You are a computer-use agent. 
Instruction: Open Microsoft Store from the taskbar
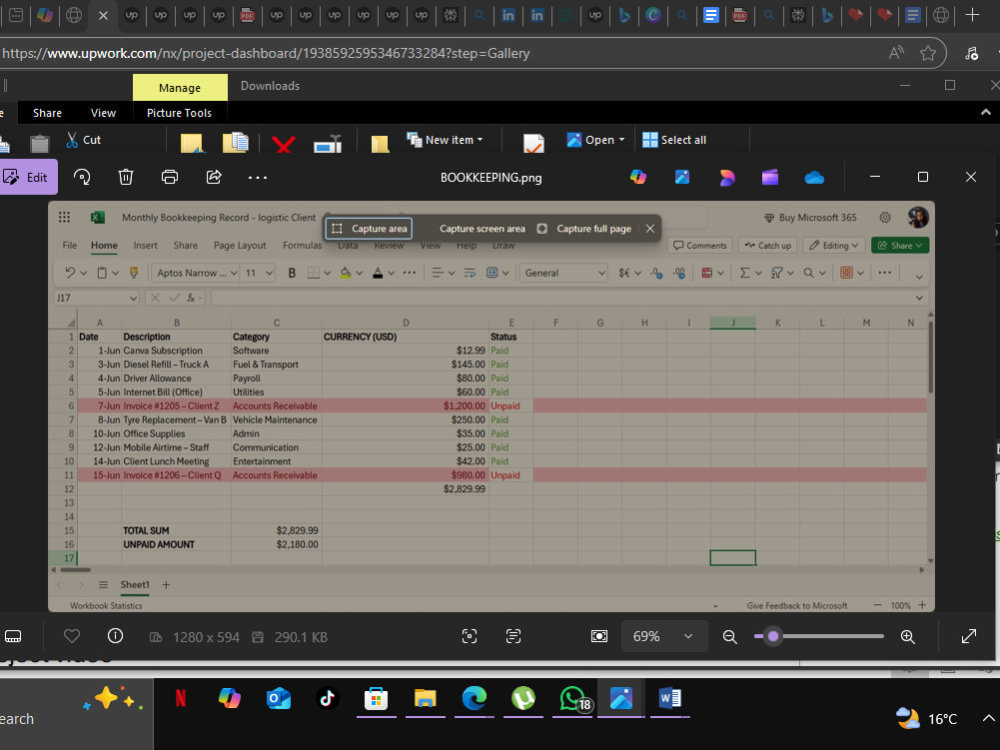click(x=376, y=698)
